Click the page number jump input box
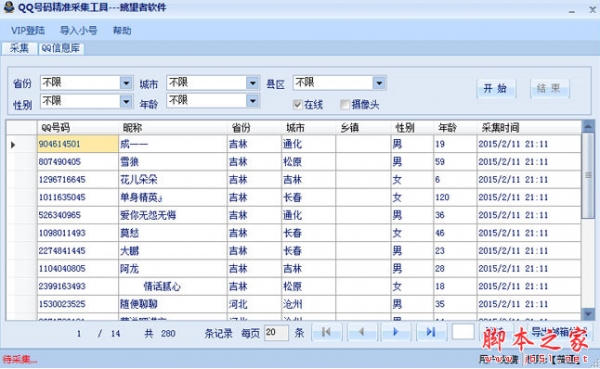The image size is (600, 369). 463,331
